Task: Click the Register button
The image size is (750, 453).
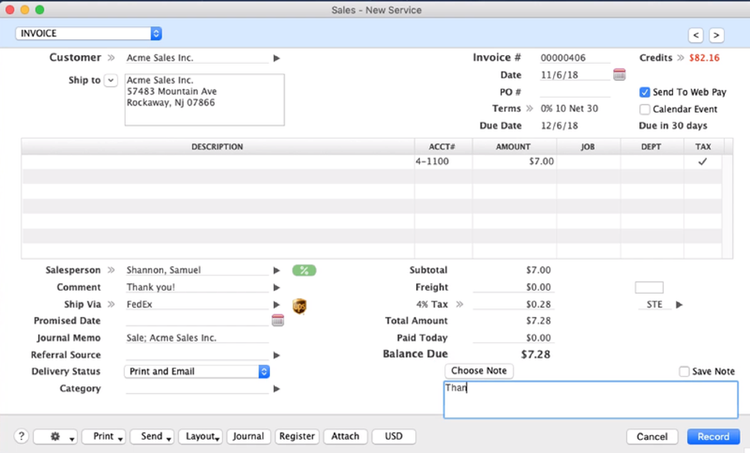Action: point(297,436)
